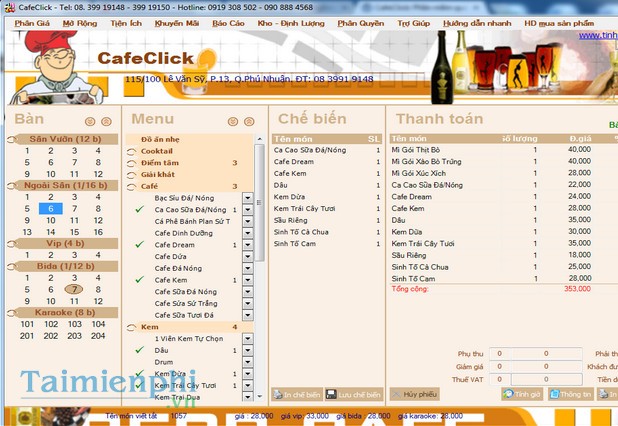Click the floppy disk icon on Lưu chế biến
The image size is (618, 426).
(x=331, y=394)
